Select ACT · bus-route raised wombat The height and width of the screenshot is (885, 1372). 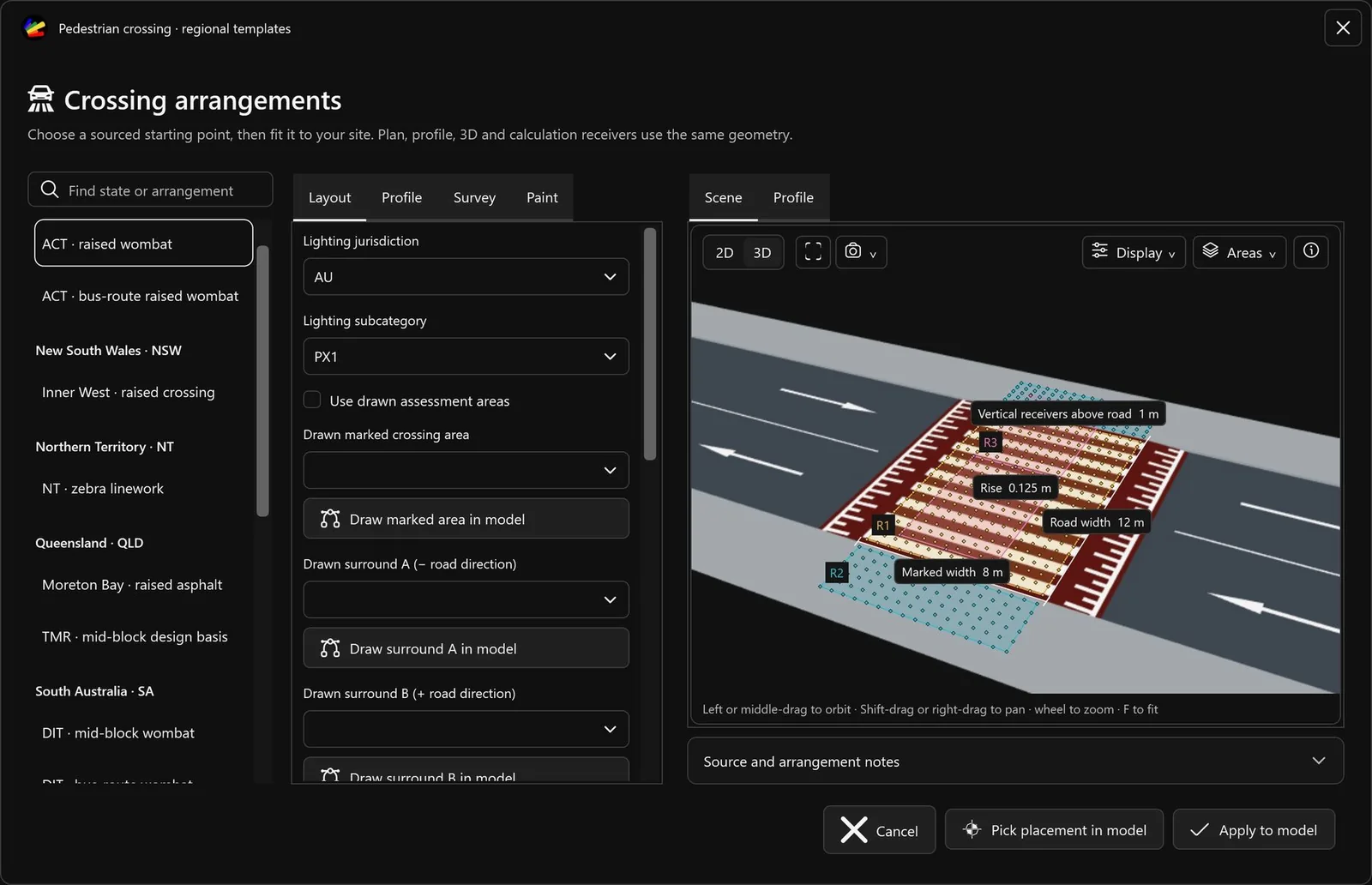tap(143, 296)
